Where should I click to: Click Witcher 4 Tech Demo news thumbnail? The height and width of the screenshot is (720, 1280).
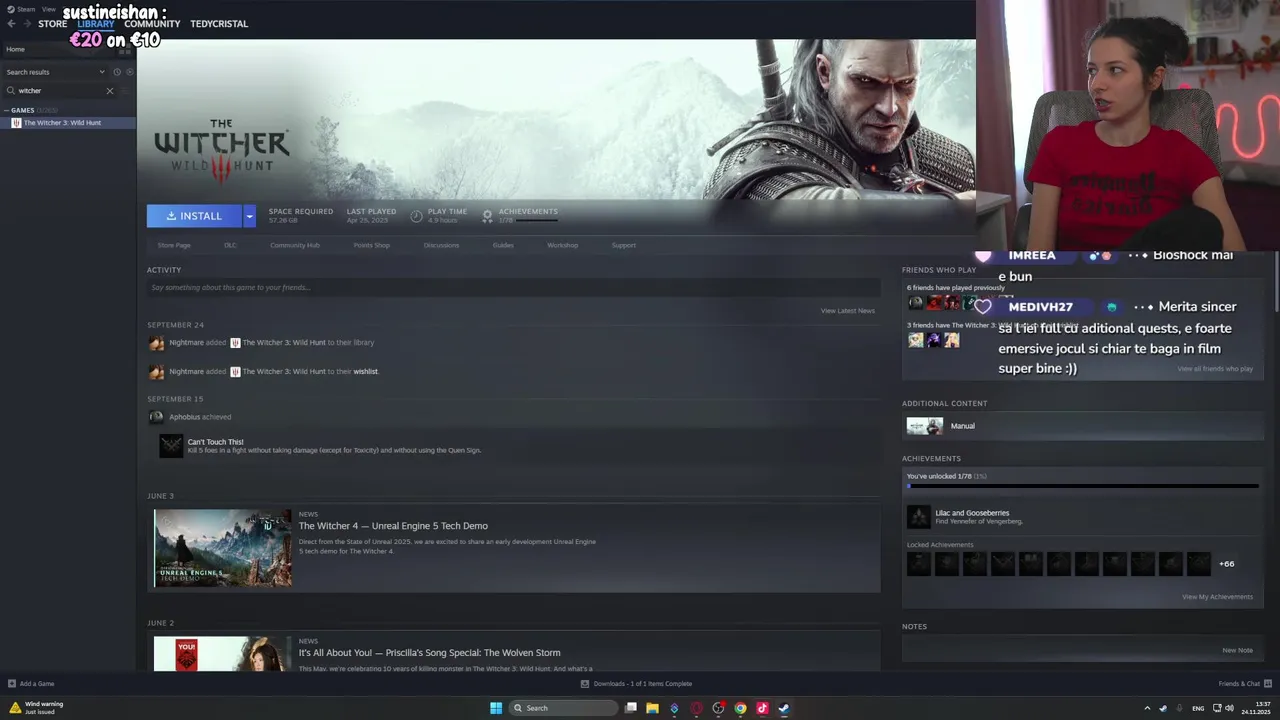pos(223,547)
